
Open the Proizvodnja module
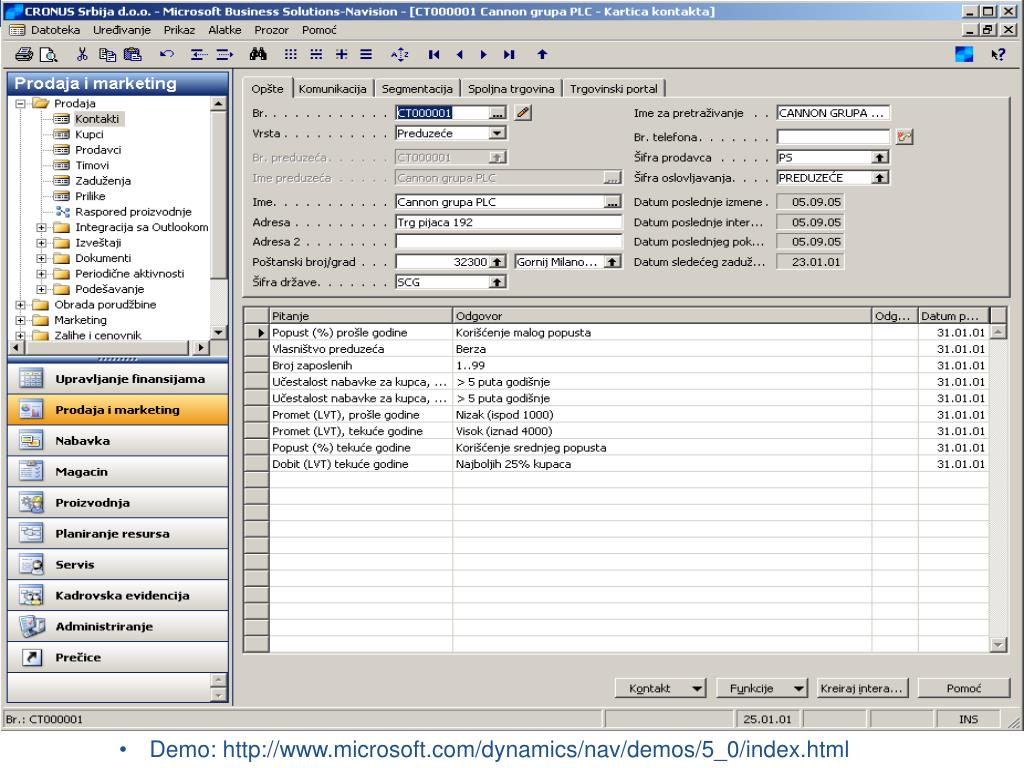point(118,503)
